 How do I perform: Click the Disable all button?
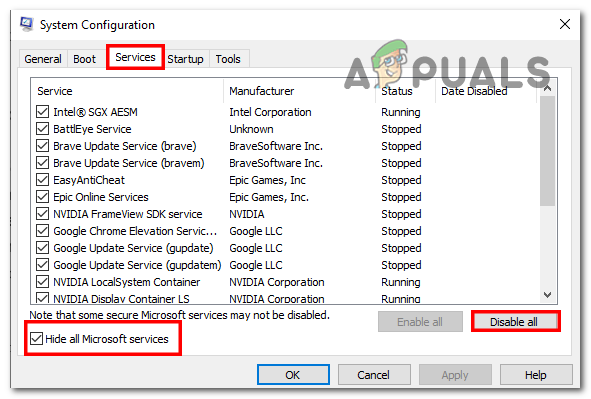[515, 322]
